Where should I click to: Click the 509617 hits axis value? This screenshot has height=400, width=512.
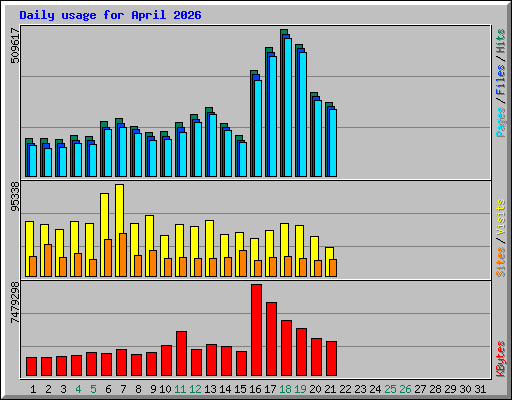pos(15,45)
